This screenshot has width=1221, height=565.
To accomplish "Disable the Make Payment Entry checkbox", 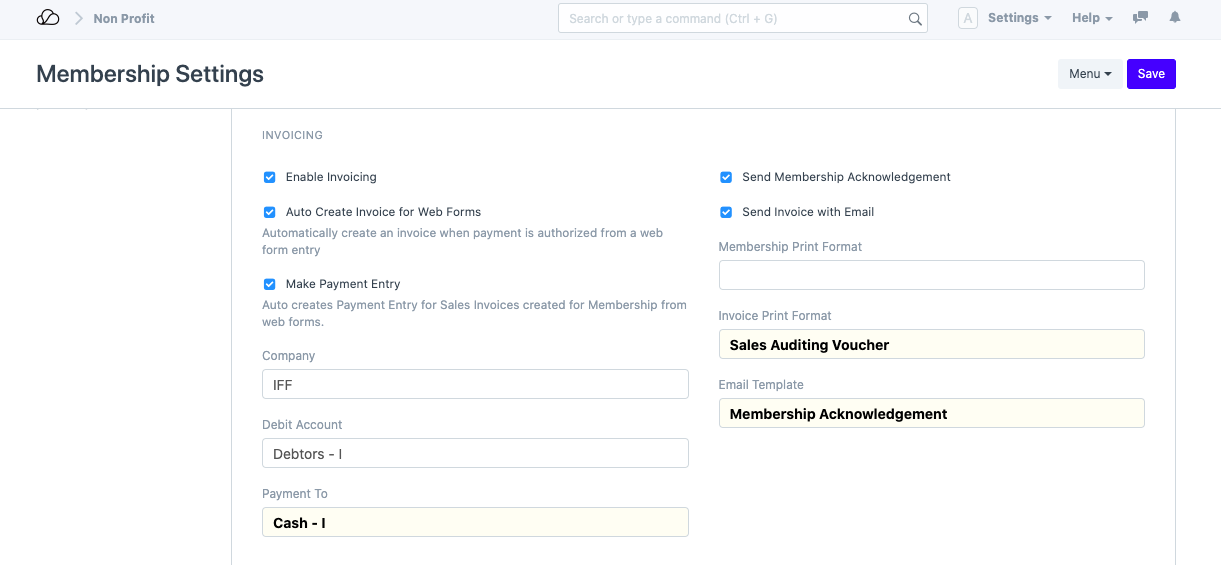I will point(269,284).
